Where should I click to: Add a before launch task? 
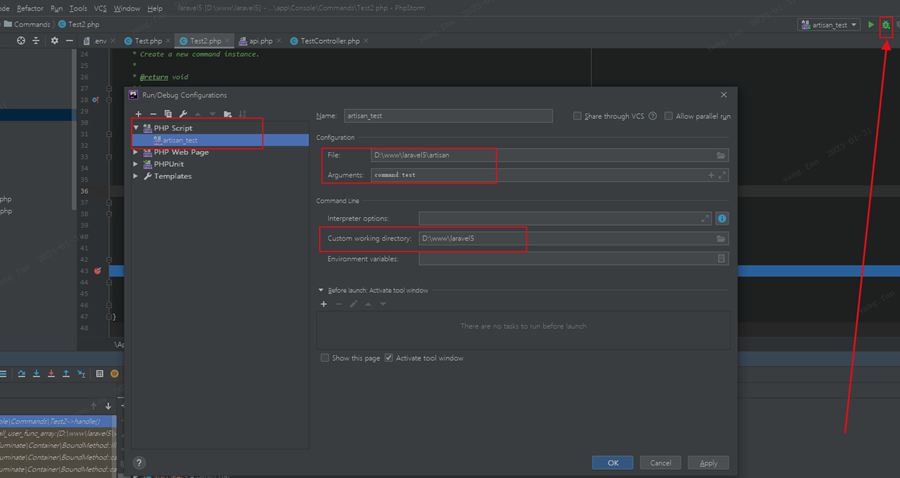coord(324,304)
